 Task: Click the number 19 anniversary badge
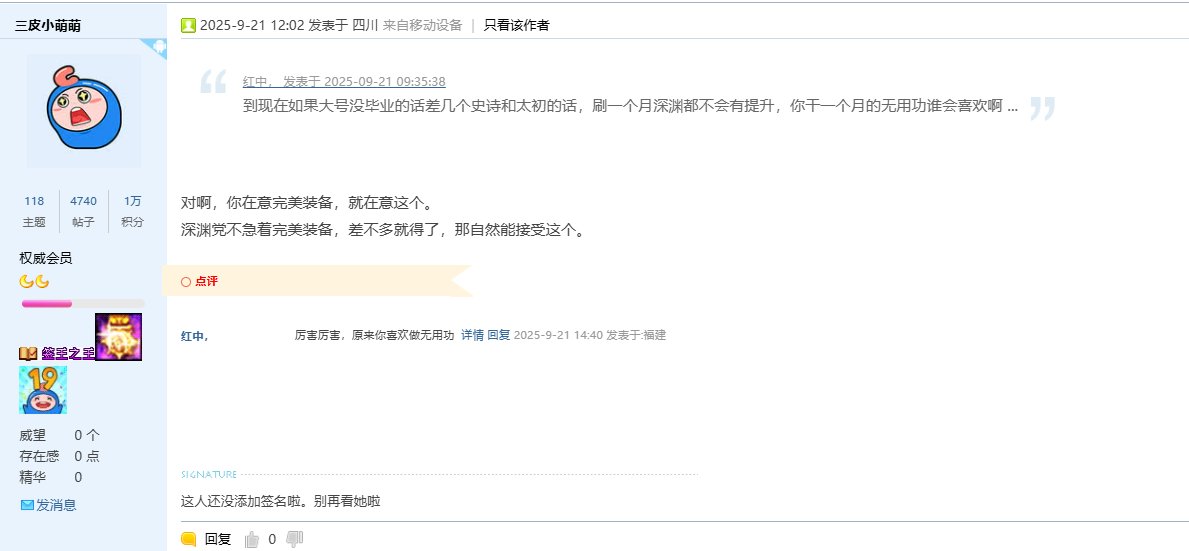pos(43,390)
